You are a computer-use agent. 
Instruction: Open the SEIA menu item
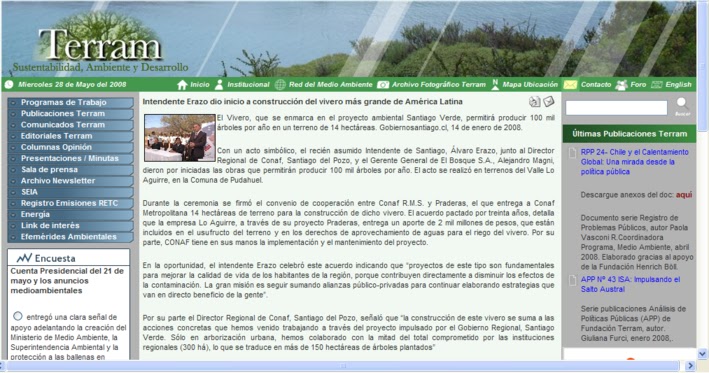pos(71,192)
